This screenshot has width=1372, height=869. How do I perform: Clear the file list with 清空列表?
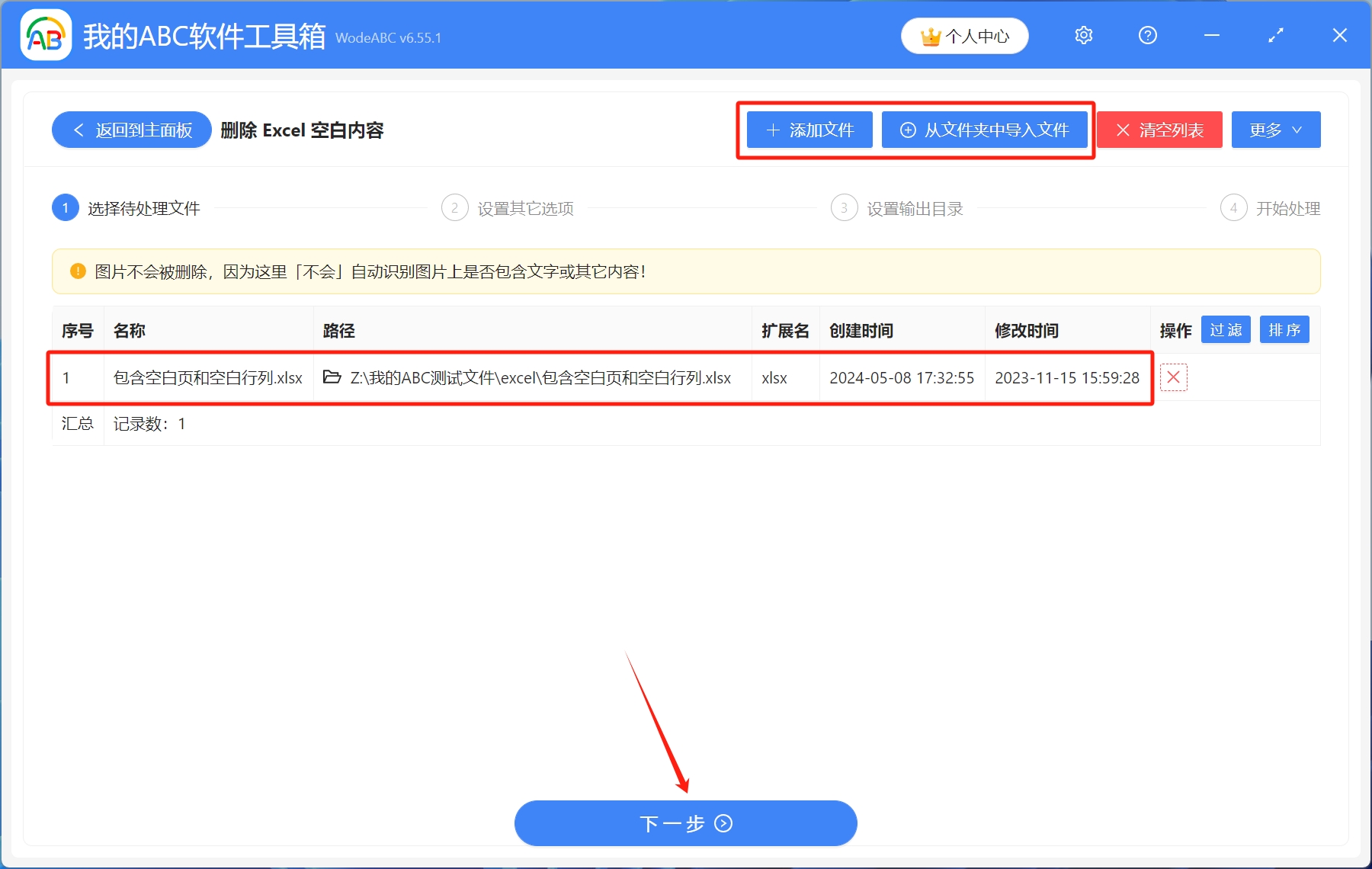click(x=1159, y=130)
